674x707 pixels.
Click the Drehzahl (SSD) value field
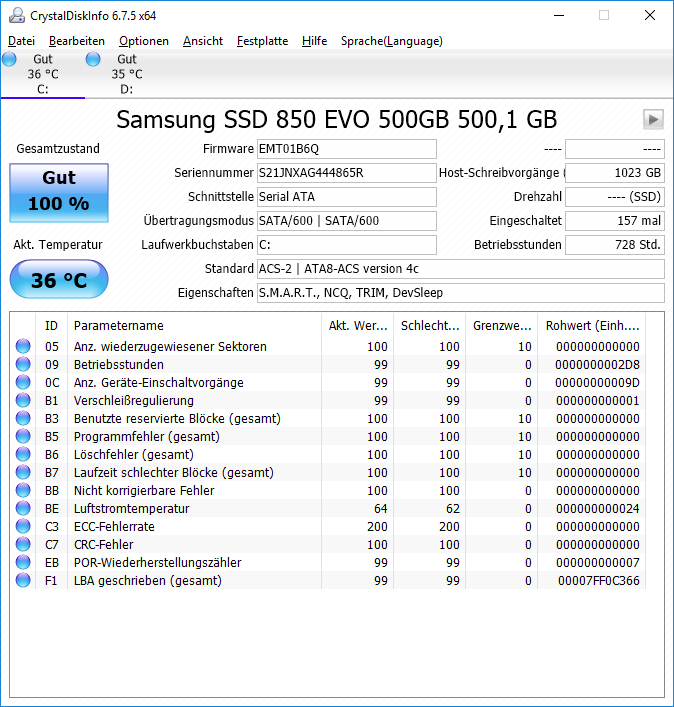615,197
